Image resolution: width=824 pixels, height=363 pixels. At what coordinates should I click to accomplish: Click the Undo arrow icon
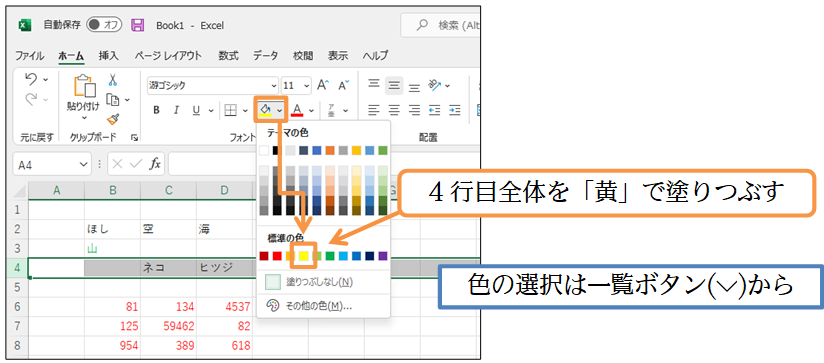point(32,79)
